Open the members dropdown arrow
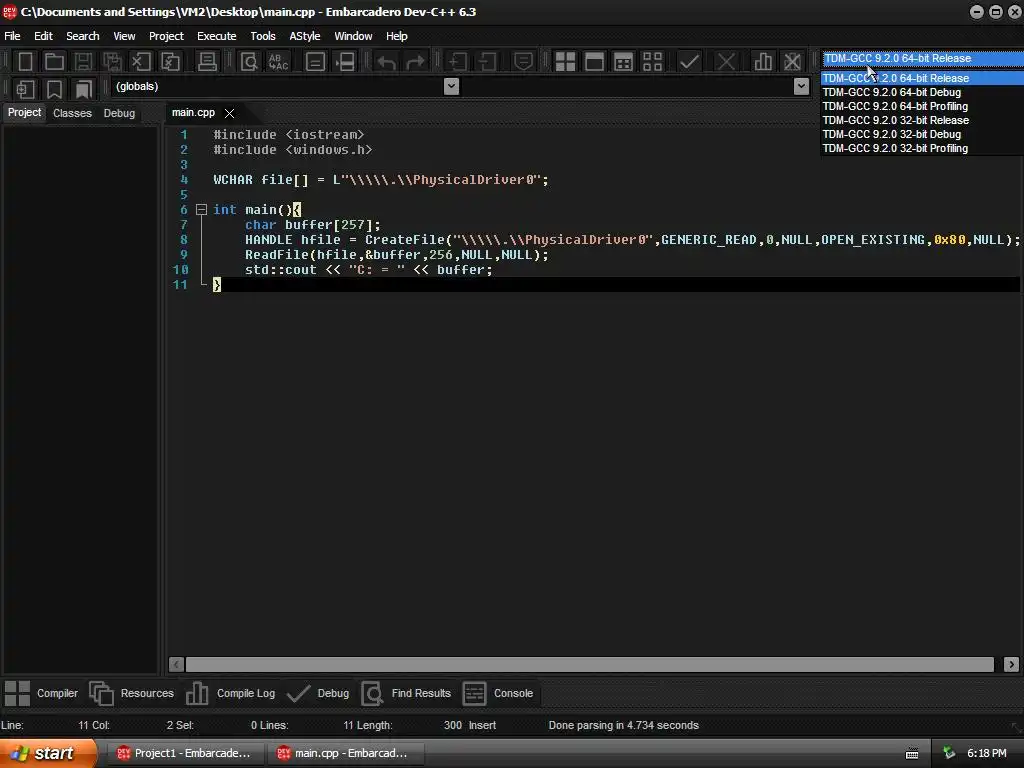Viewport: 1024px width, 768px height. click(x=801, y=86)
